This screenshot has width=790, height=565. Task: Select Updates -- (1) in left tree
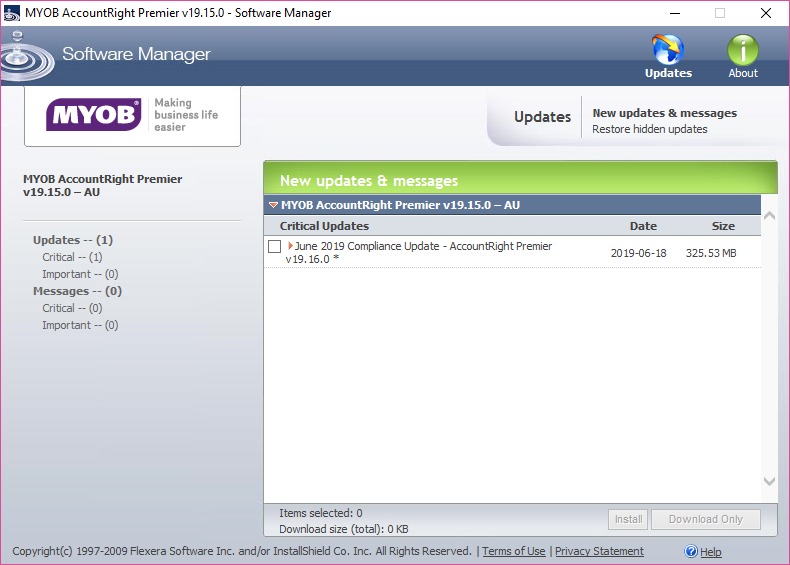(x=73, y=240)
